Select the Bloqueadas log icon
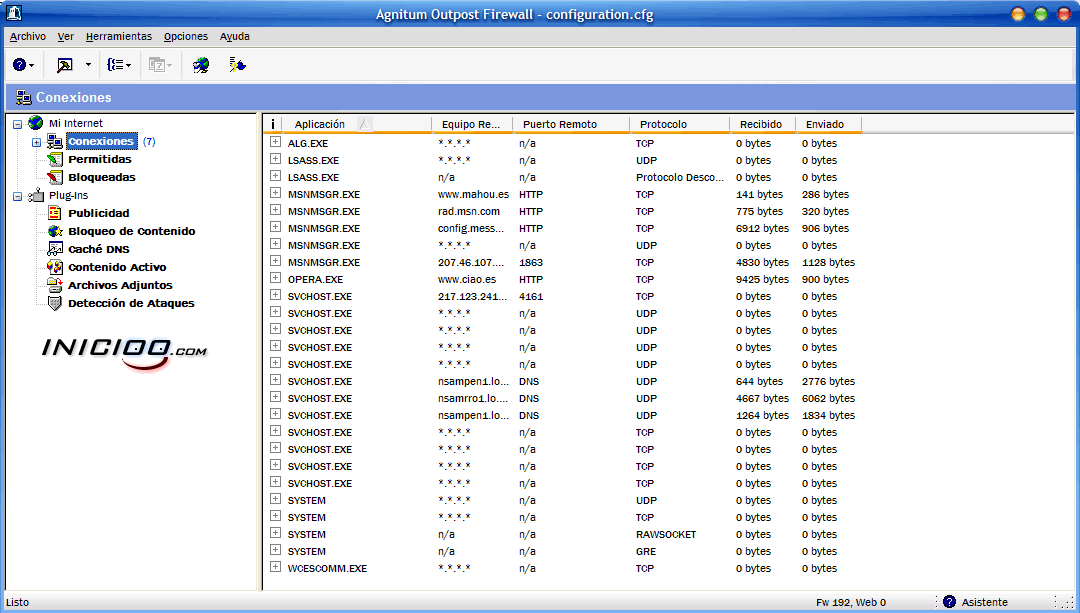Screen dimensions: 1080x613 [55, 177]
